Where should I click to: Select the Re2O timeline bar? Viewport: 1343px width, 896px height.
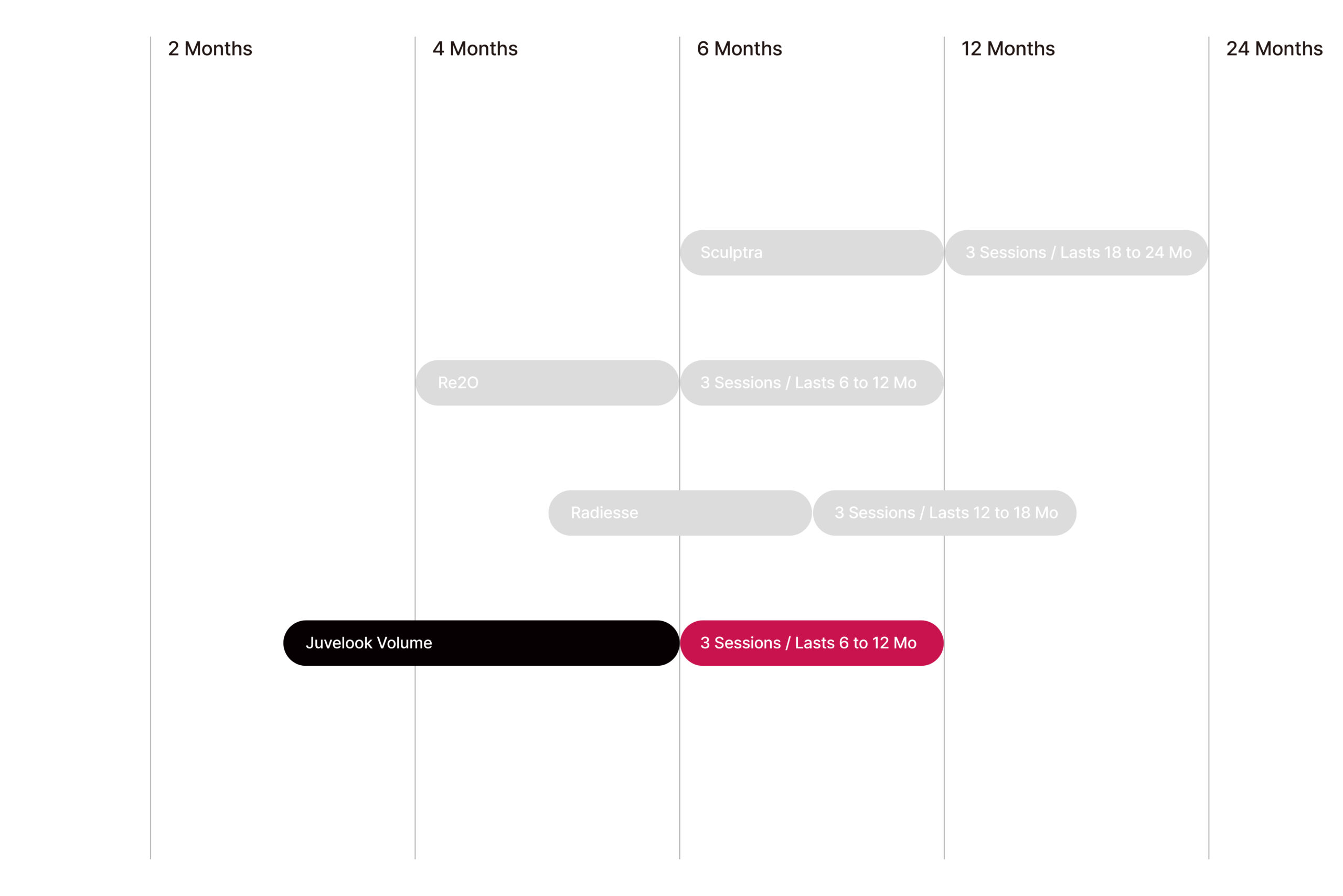coord(547,383)
